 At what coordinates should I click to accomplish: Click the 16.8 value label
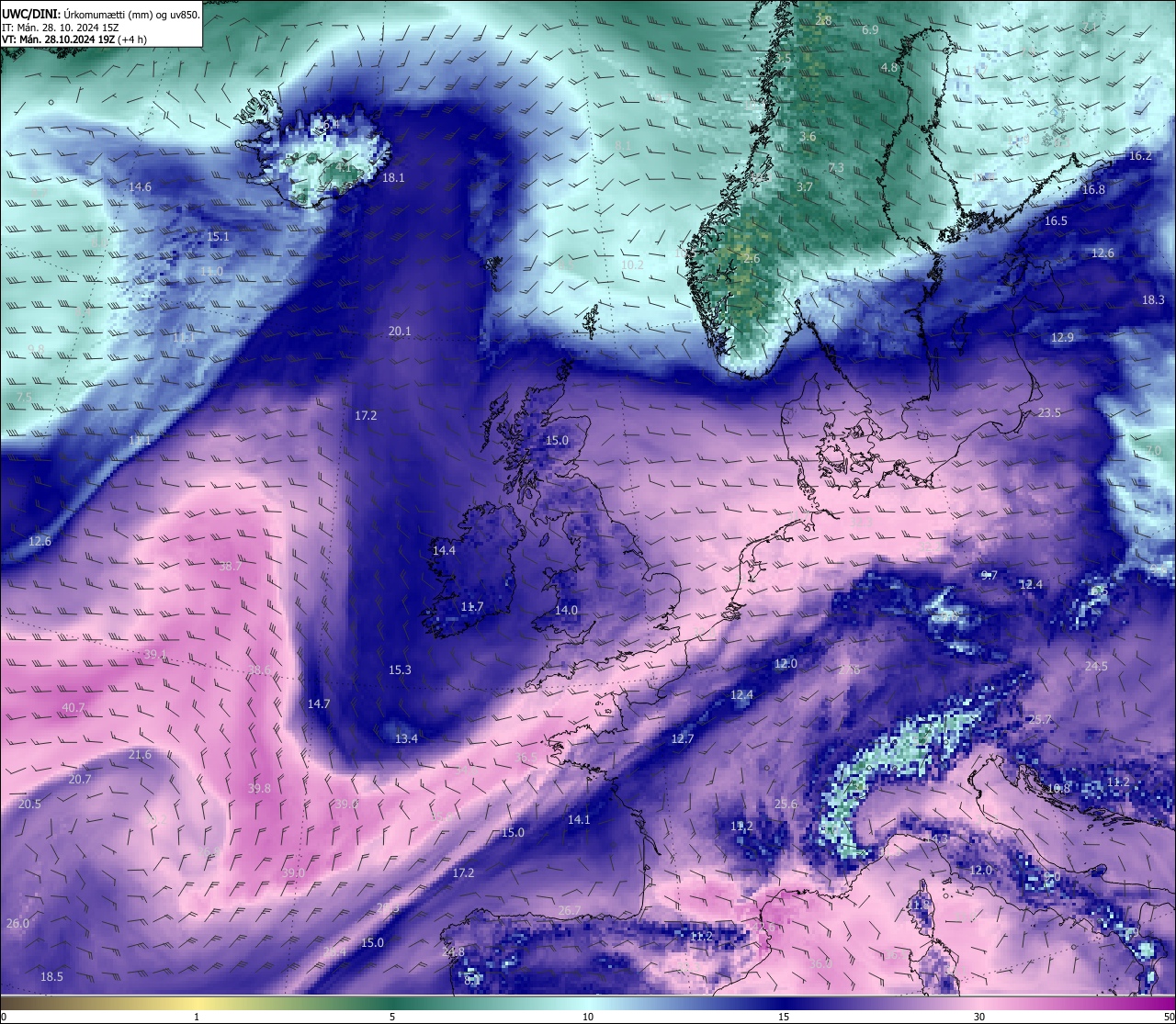1093,189
